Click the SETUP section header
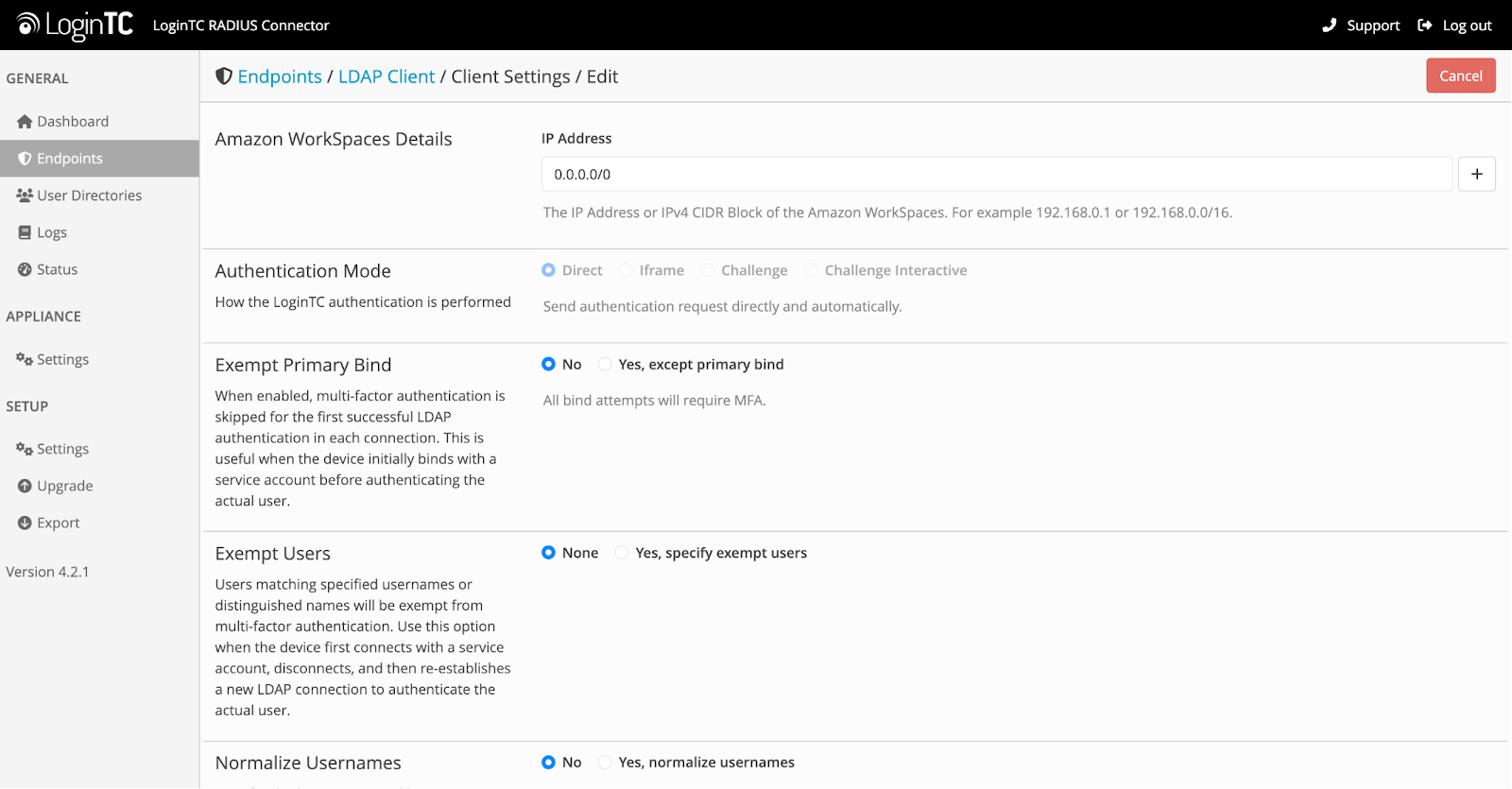Viewport: 1512px width, 789px height. point(26,406)
